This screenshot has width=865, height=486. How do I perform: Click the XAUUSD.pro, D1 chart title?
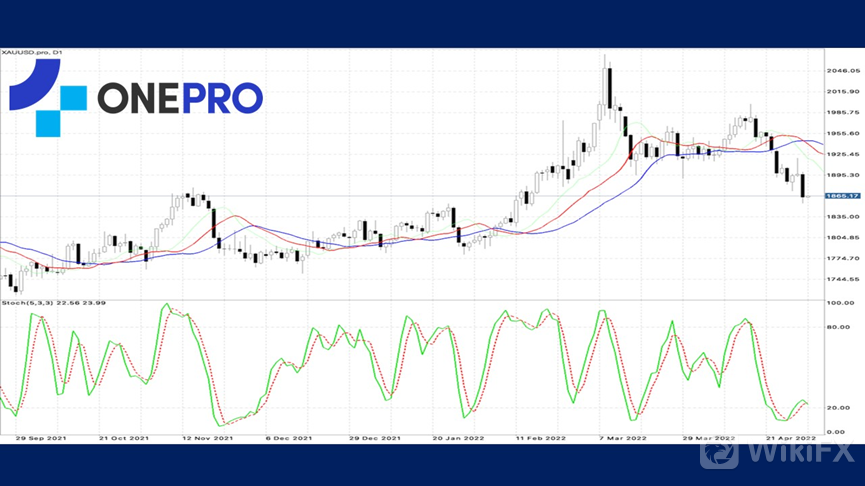pos(32,52)
